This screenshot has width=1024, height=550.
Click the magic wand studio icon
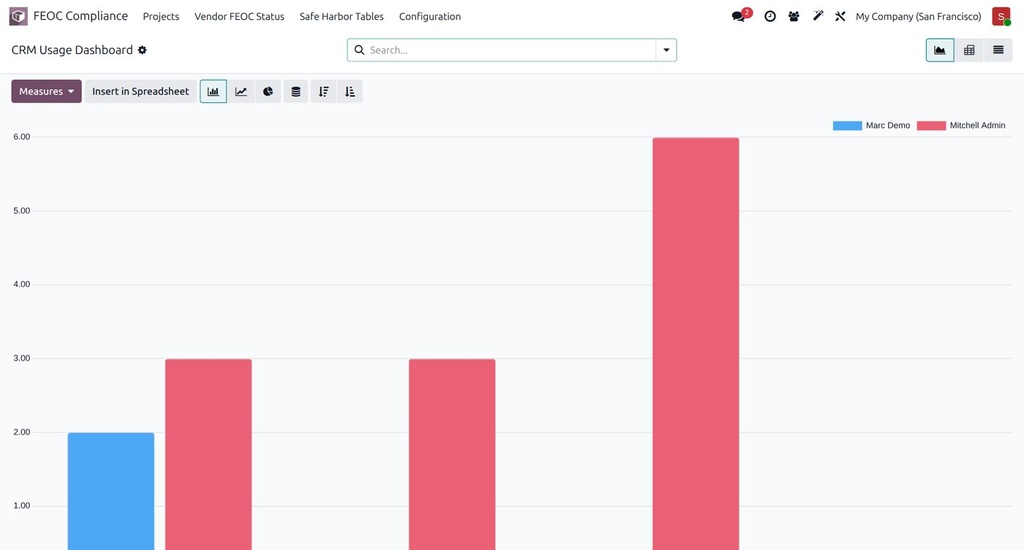coord(818,16)
